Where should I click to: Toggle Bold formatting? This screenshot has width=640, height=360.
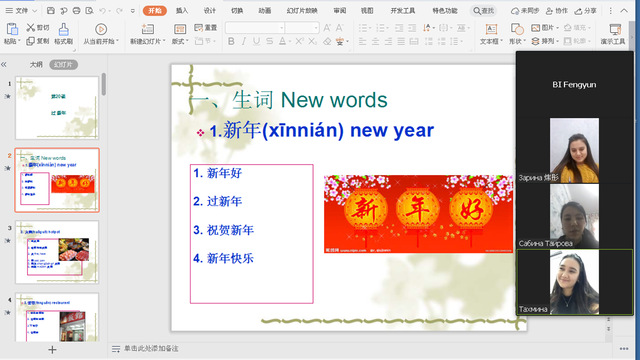[231, 41]
